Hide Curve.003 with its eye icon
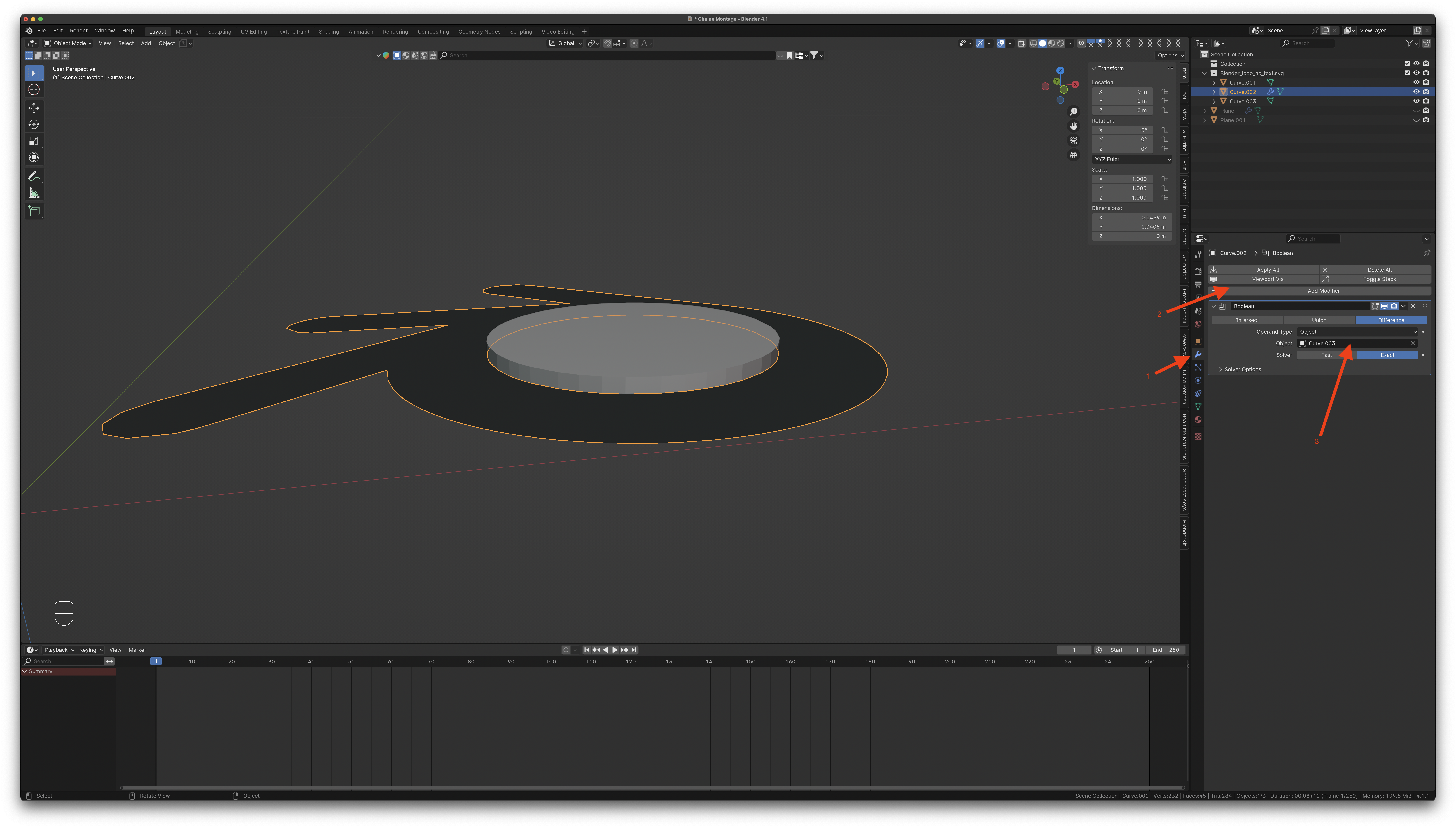1456x828 pixels. 1416,101
